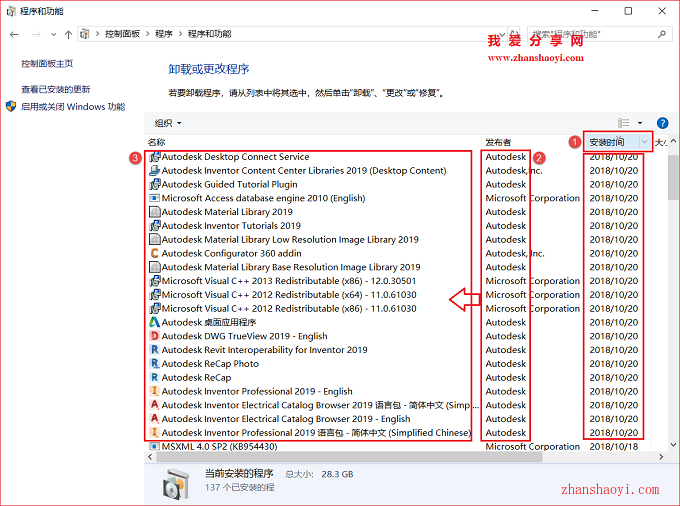The height and width of the screenshot is (506, 680).
Task: Go up one folder level
Action: point(68,34)
